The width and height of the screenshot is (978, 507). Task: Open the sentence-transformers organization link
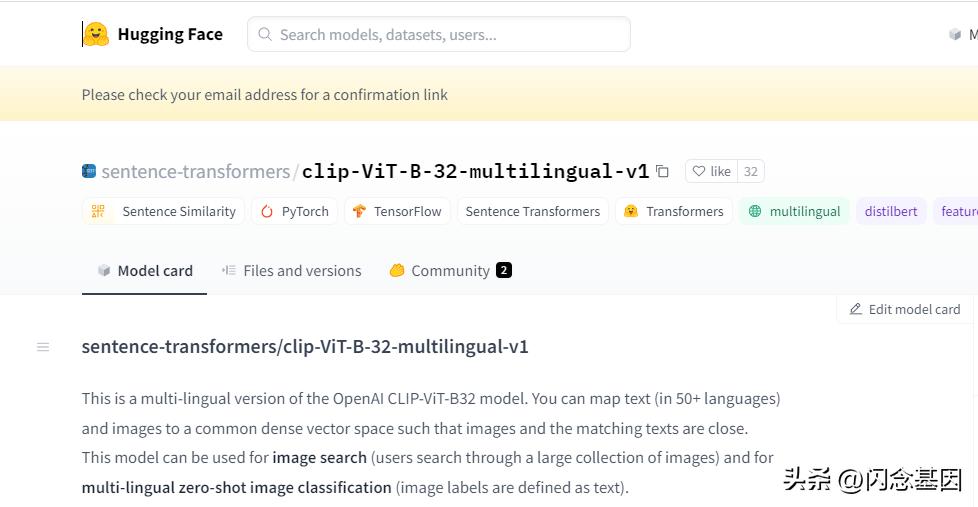(x=195, y=171)
